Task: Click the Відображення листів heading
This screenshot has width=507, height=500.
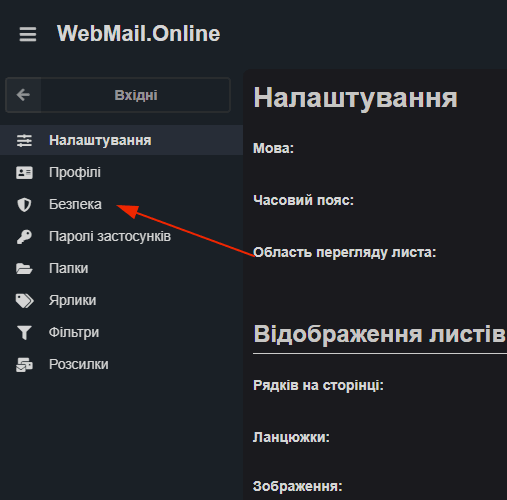Action: [380, 334]
